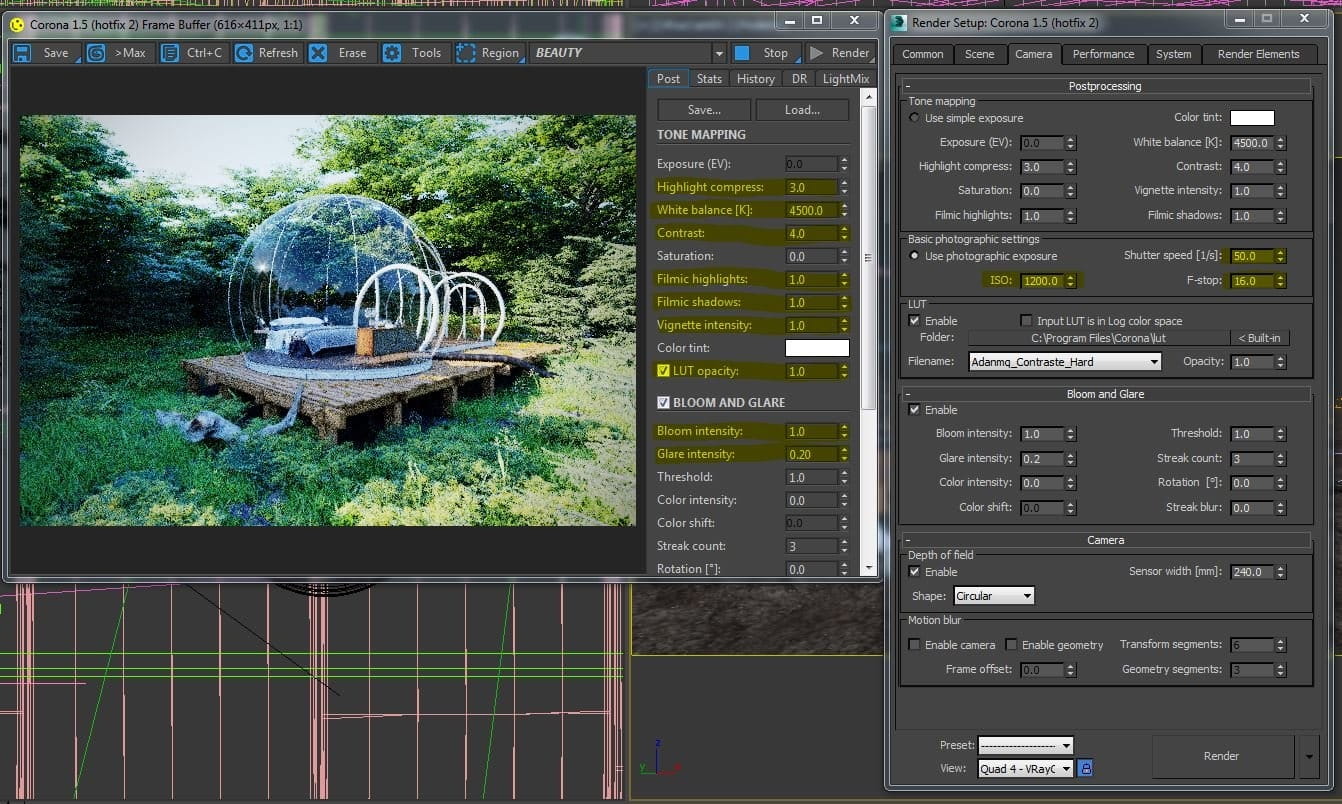This screenshot has height=804, width=1342.
Task: Disable the Depth of field Enable checkbox
Action: click(x=914, y=572)
